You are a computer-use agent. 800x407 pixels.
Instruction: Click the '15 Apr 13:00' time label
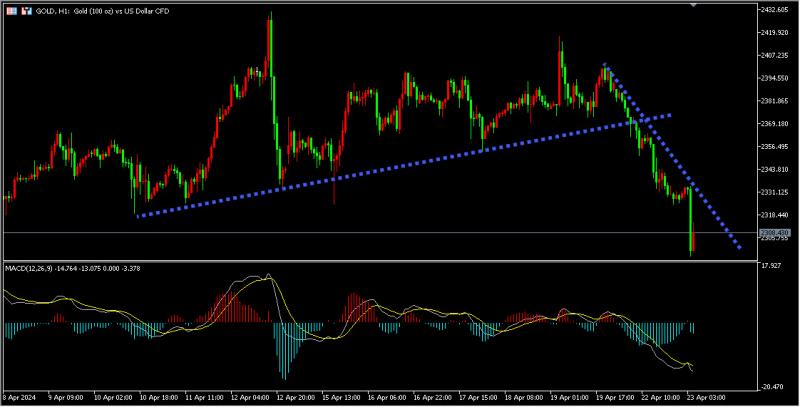(x=341, y=397)
